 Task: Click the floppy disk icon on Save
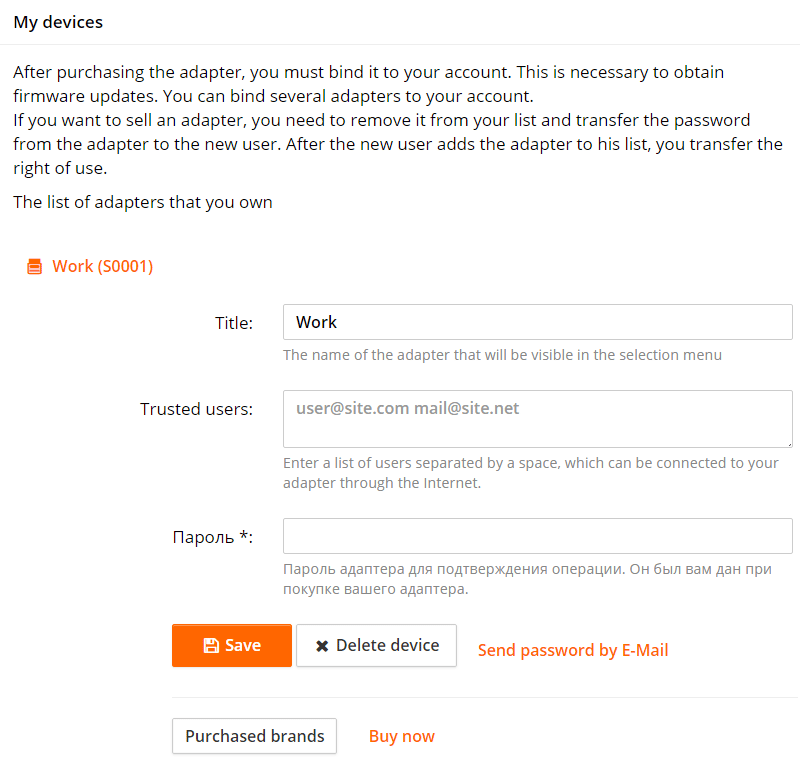coord(211,646)
